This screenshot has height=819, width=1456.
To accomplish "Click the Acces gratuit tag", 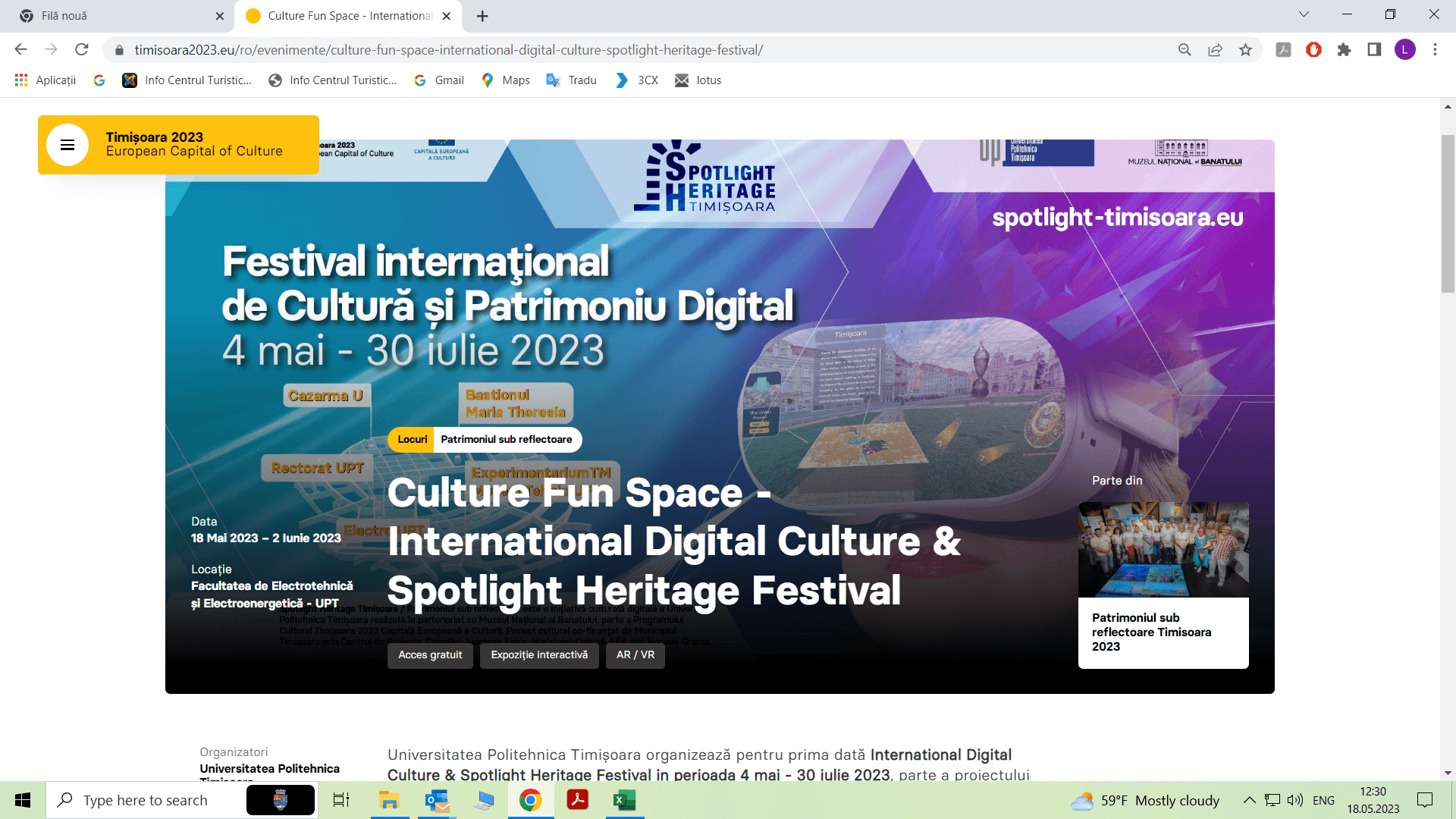I will (x=430, y=655).
